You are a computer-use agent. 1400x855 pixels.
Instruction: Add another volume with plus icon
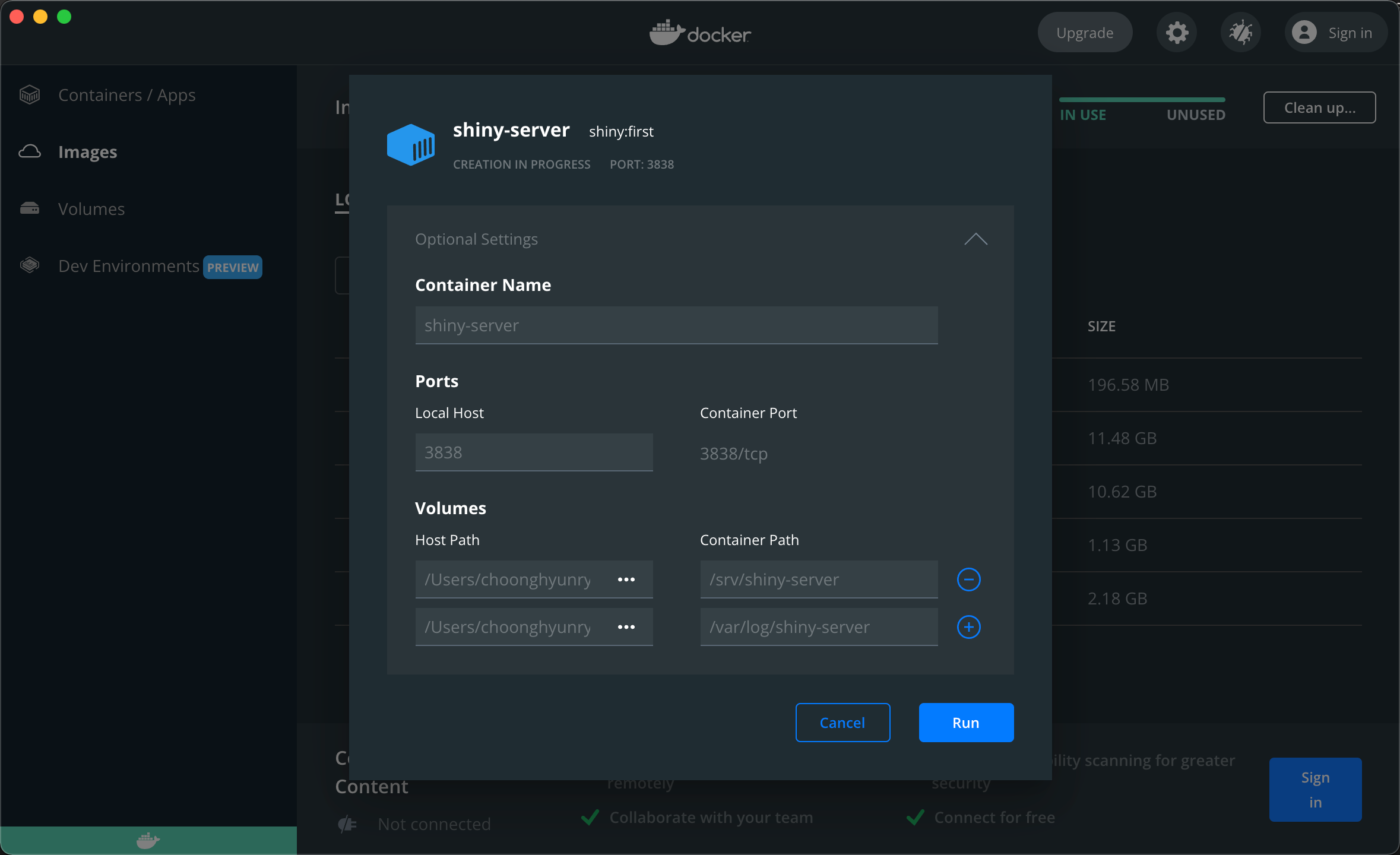969,627
